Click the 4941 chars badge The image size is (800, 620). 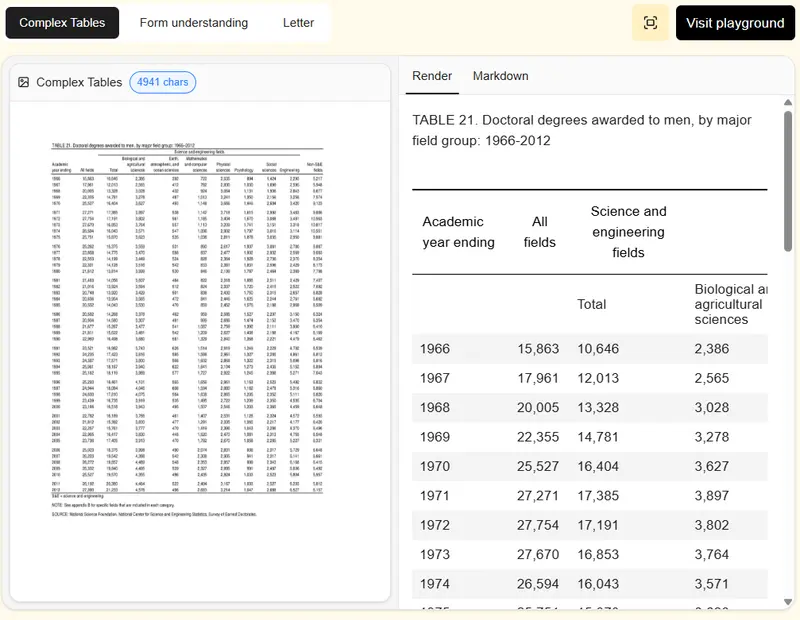pos(163,82)
